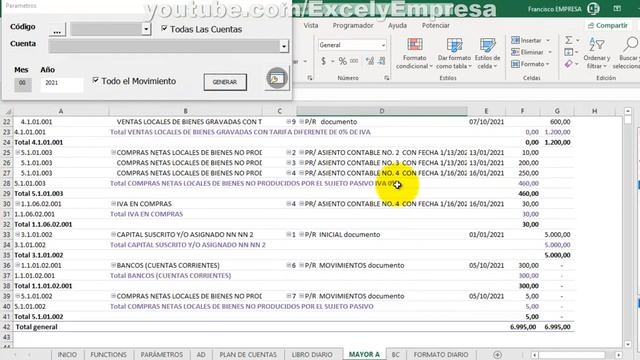Apply currency dollar number format
The width and height of the screenshot is (640, 360).
[323, 61]
